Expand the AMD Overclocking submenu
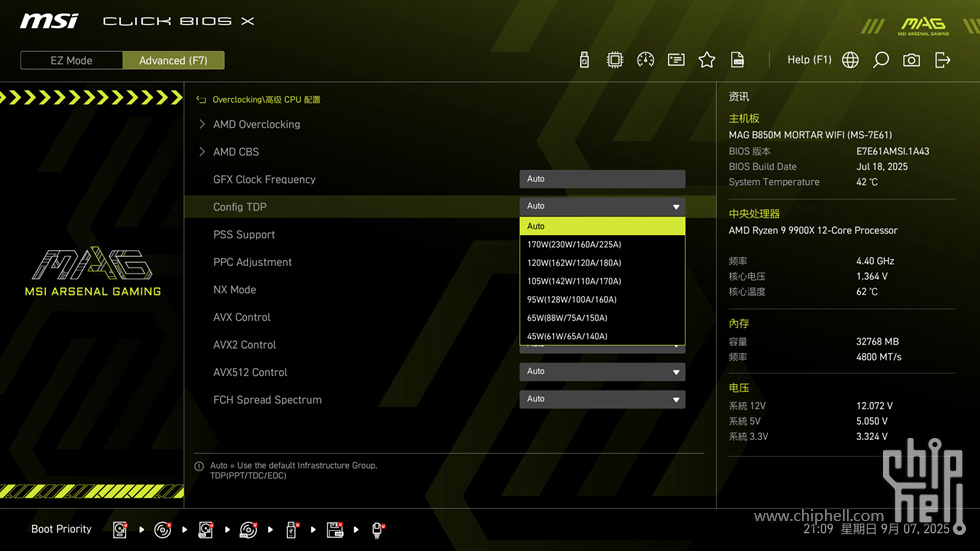Image resolution: width=980 pixels, height=551 pixels. click(x=256, y=124)
